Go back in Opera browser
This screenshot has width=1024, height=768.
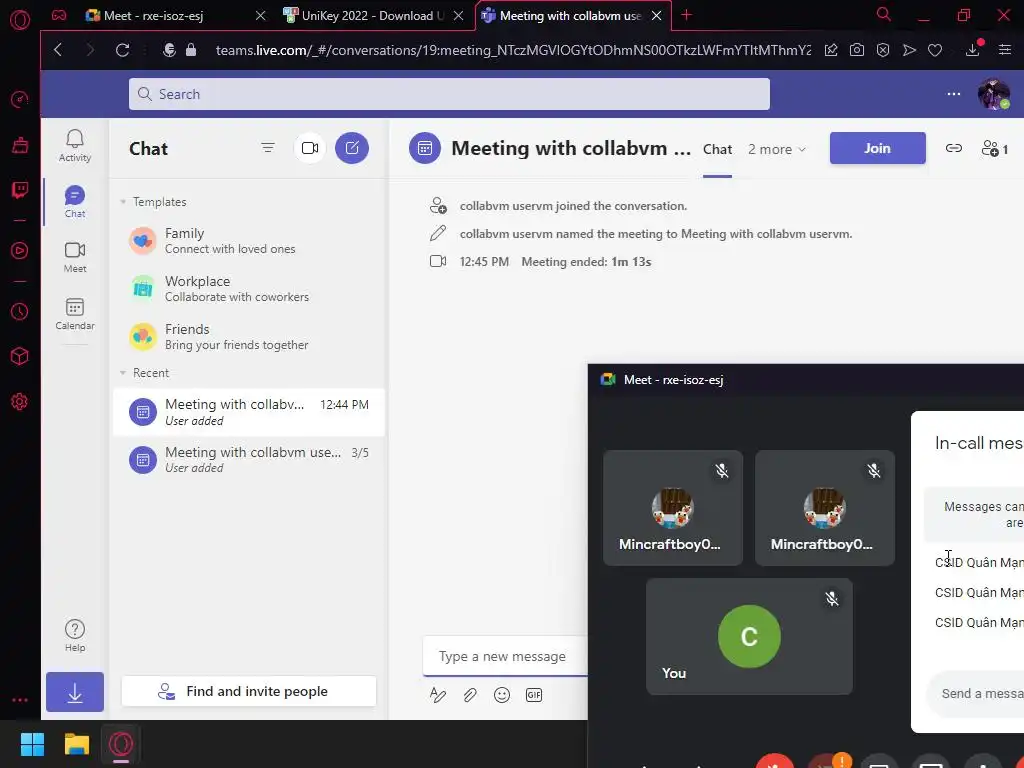coord(58,50)
